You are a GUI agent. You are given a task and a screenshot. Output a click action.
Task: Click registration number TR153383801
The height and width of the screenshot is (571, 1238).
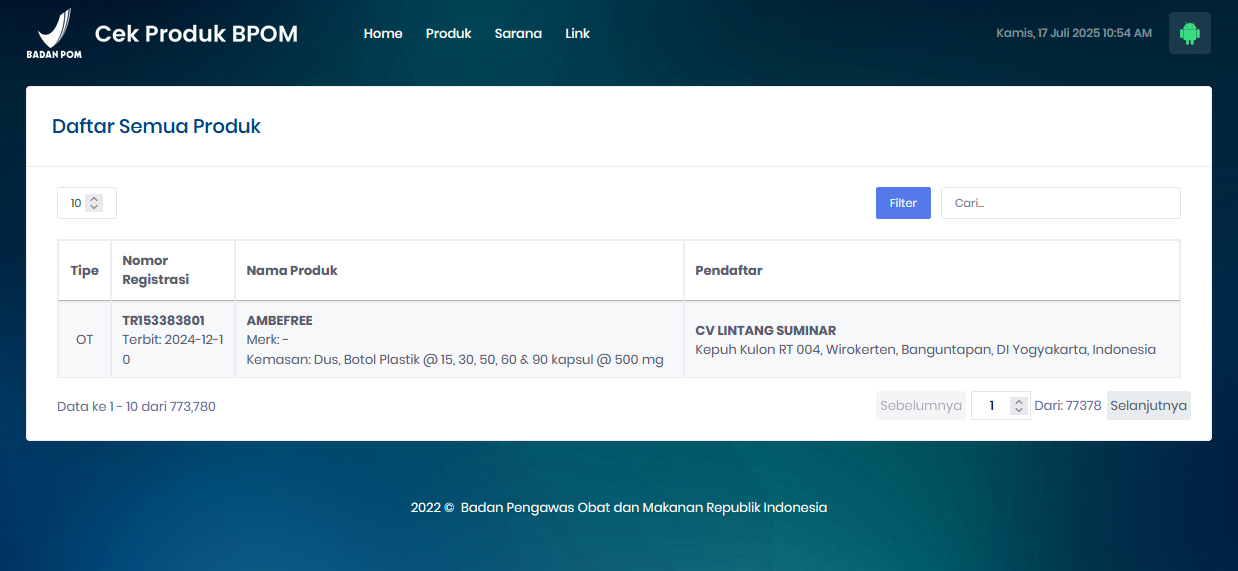point(163,321)
